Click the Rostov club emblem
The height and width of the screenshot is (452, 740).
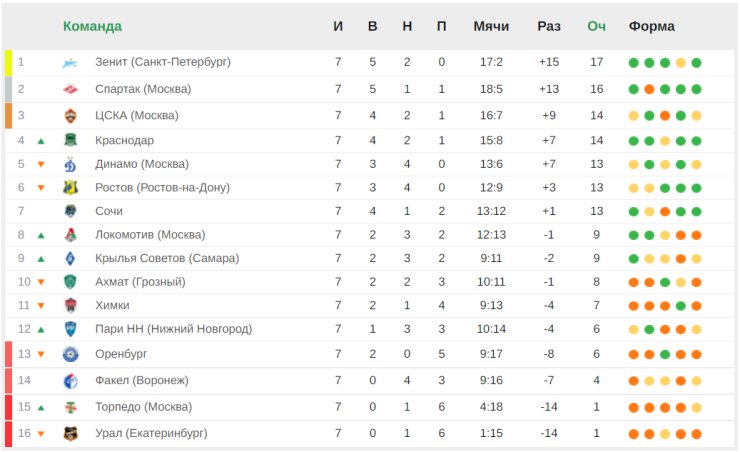(70, 188)
